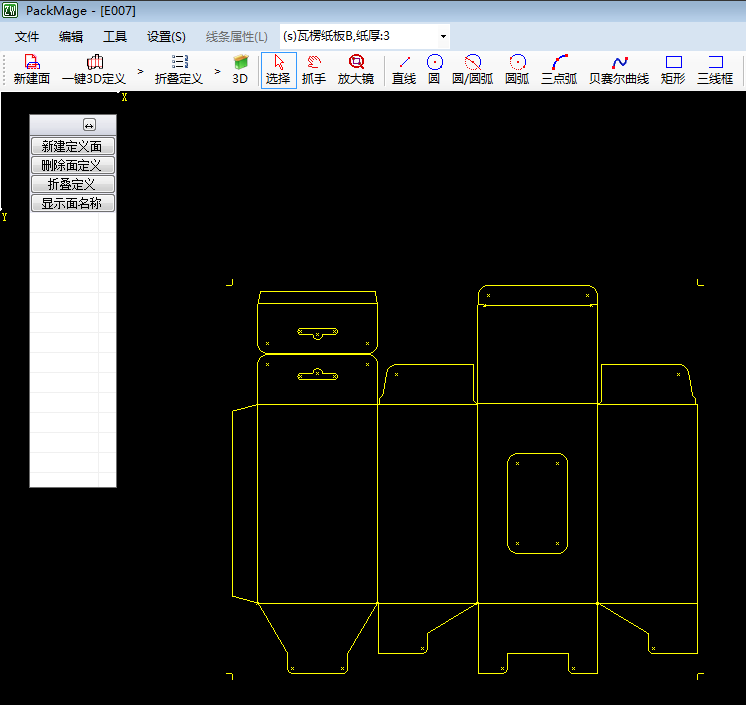Activate the Select (选择) arrow tool
Viewport: 746px width, 705px height.
pyautogui.click(x=278, y=70)
